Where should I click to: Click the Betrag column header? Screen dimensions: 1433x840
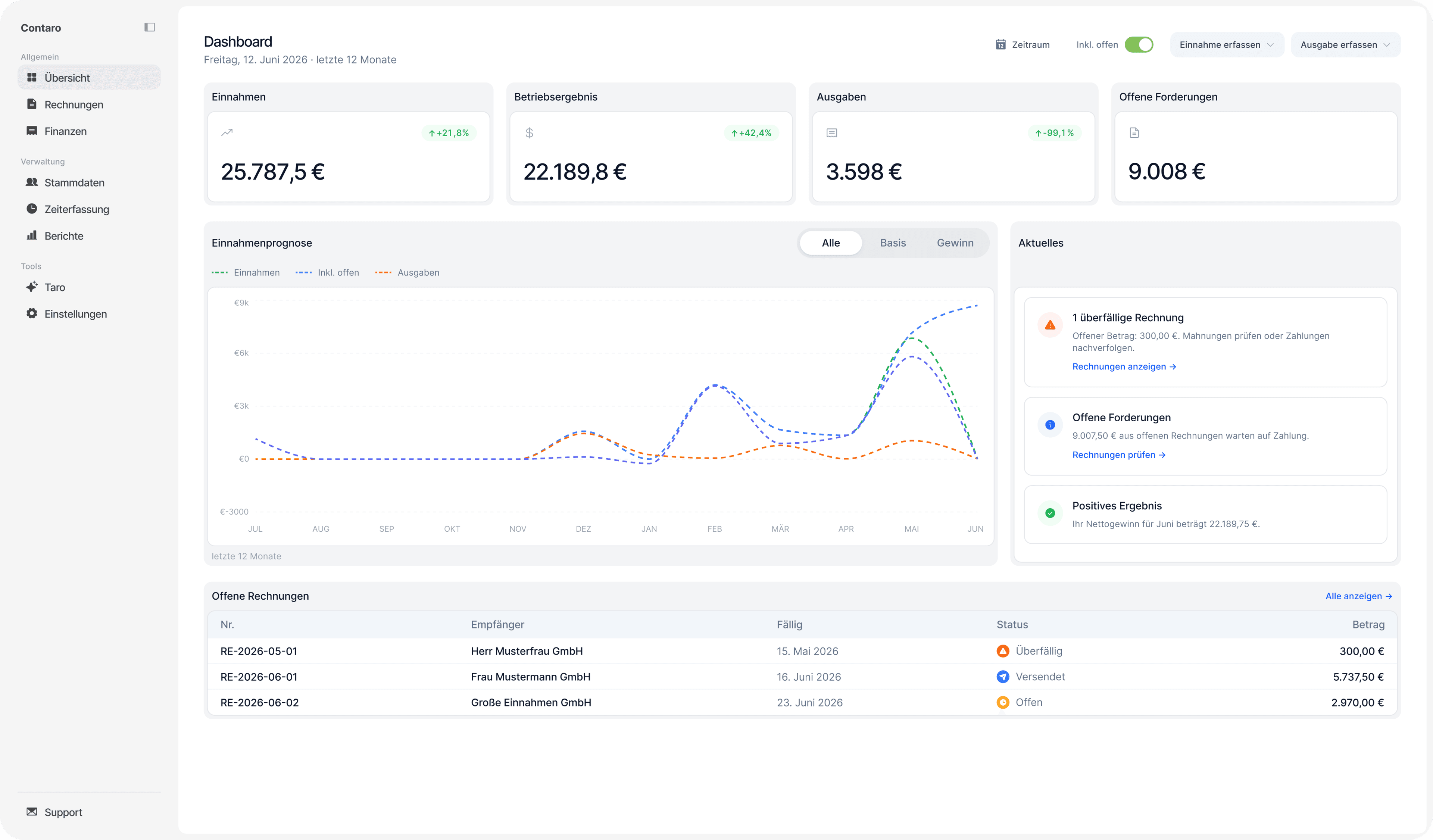1368,624
